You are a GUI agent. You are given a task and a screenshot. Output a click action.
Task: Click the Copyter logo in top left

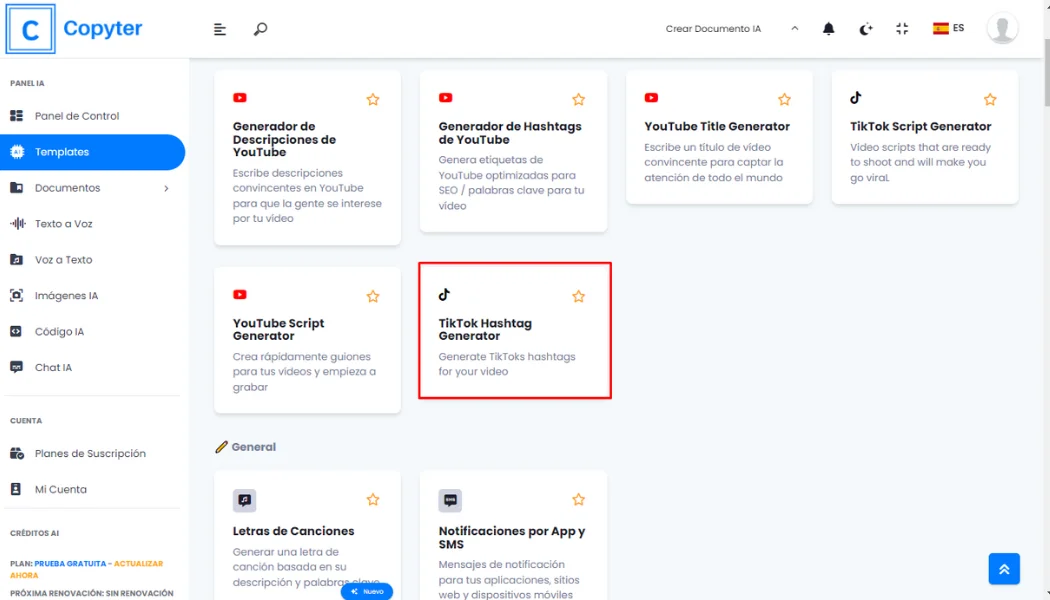tap(75, 29)
